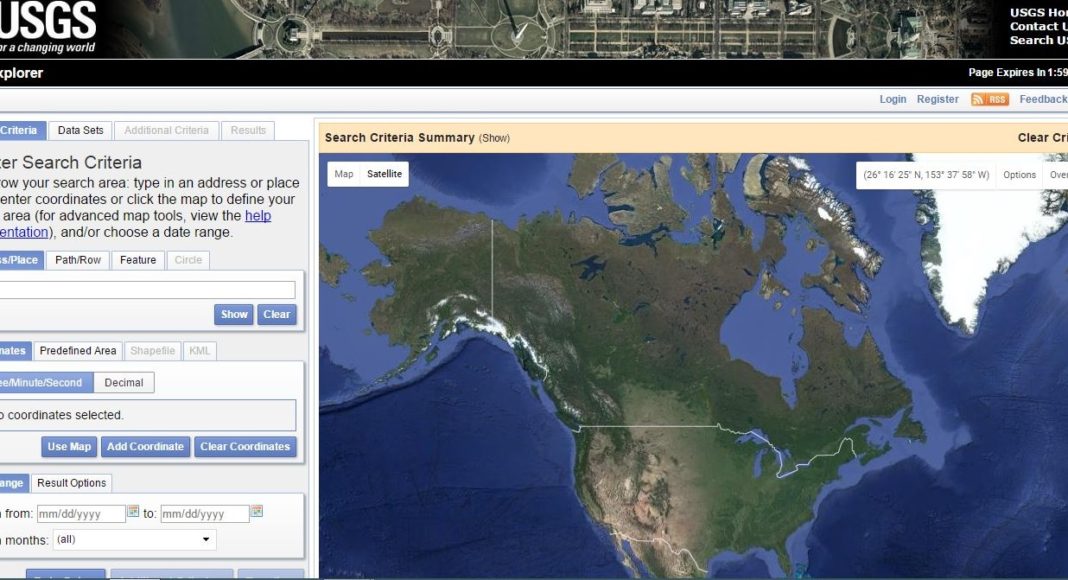The height and width of the screenshot is (580, 1068).
Task: Open the Result Options tab
Action: pyautogui.click(x=71, y=483)
